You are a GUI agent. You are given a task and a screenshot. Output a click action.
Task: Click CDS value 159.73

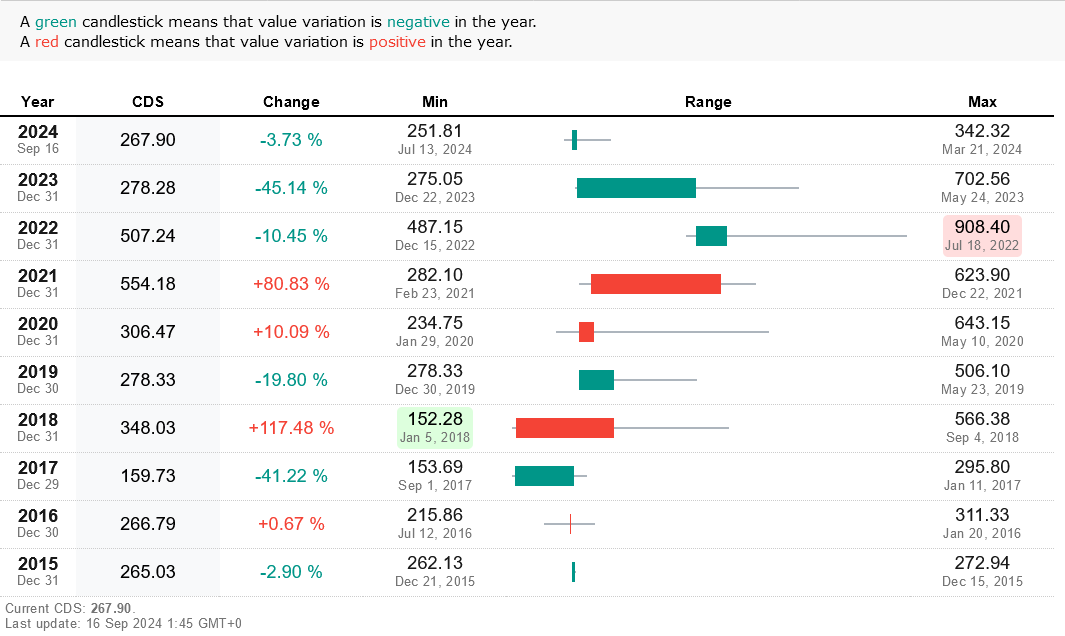(x=148, y=476)
